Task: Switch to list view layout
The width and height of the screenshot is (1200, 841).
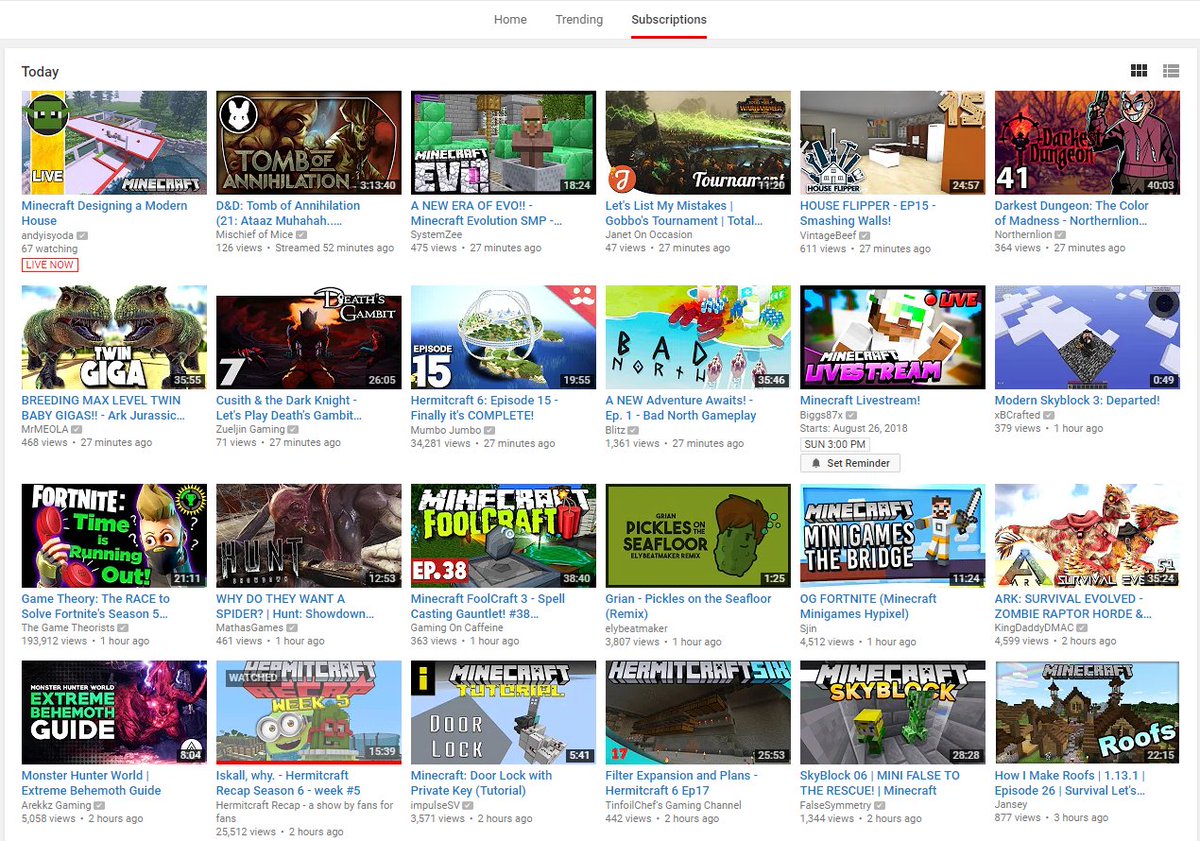Action: (x=1171, y=71)
